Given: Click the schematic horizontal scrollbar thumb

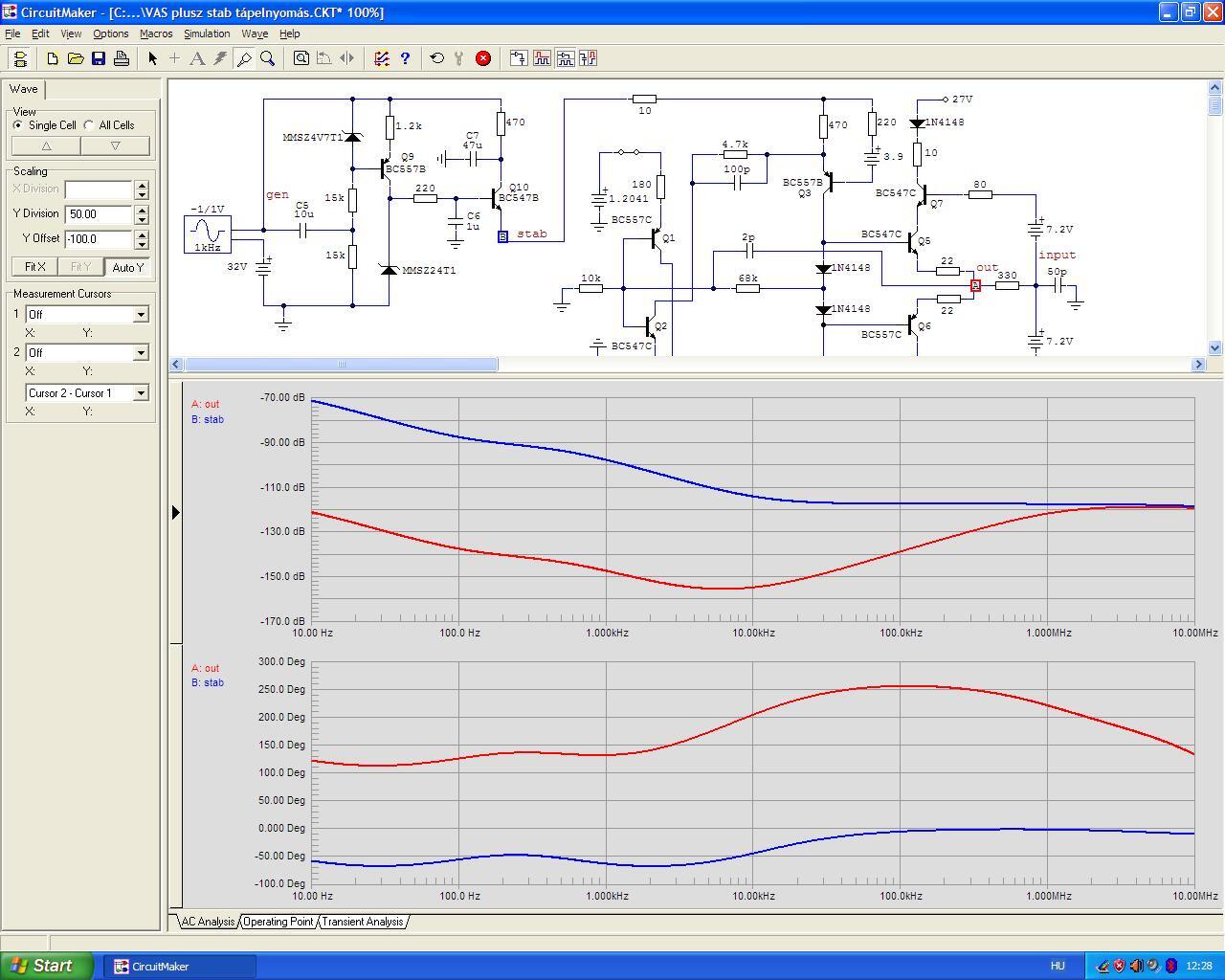Looking at the screenshot, I should pos(341,365).
